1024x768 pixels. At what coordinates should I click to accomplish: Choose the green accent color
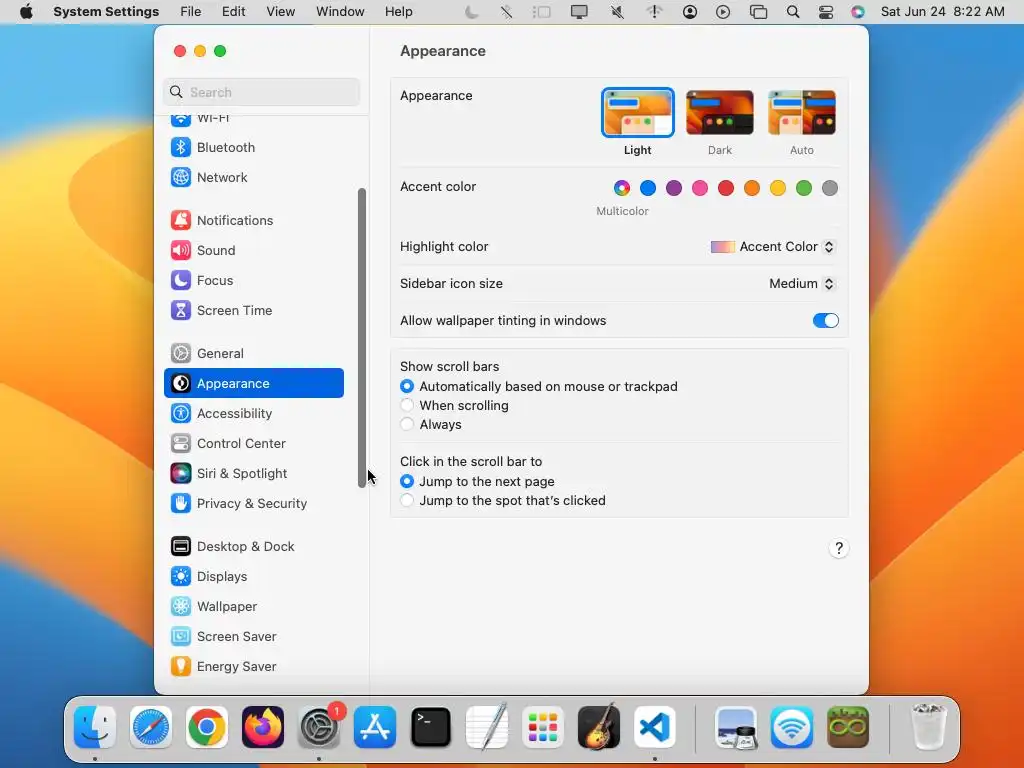pos(804,189)
